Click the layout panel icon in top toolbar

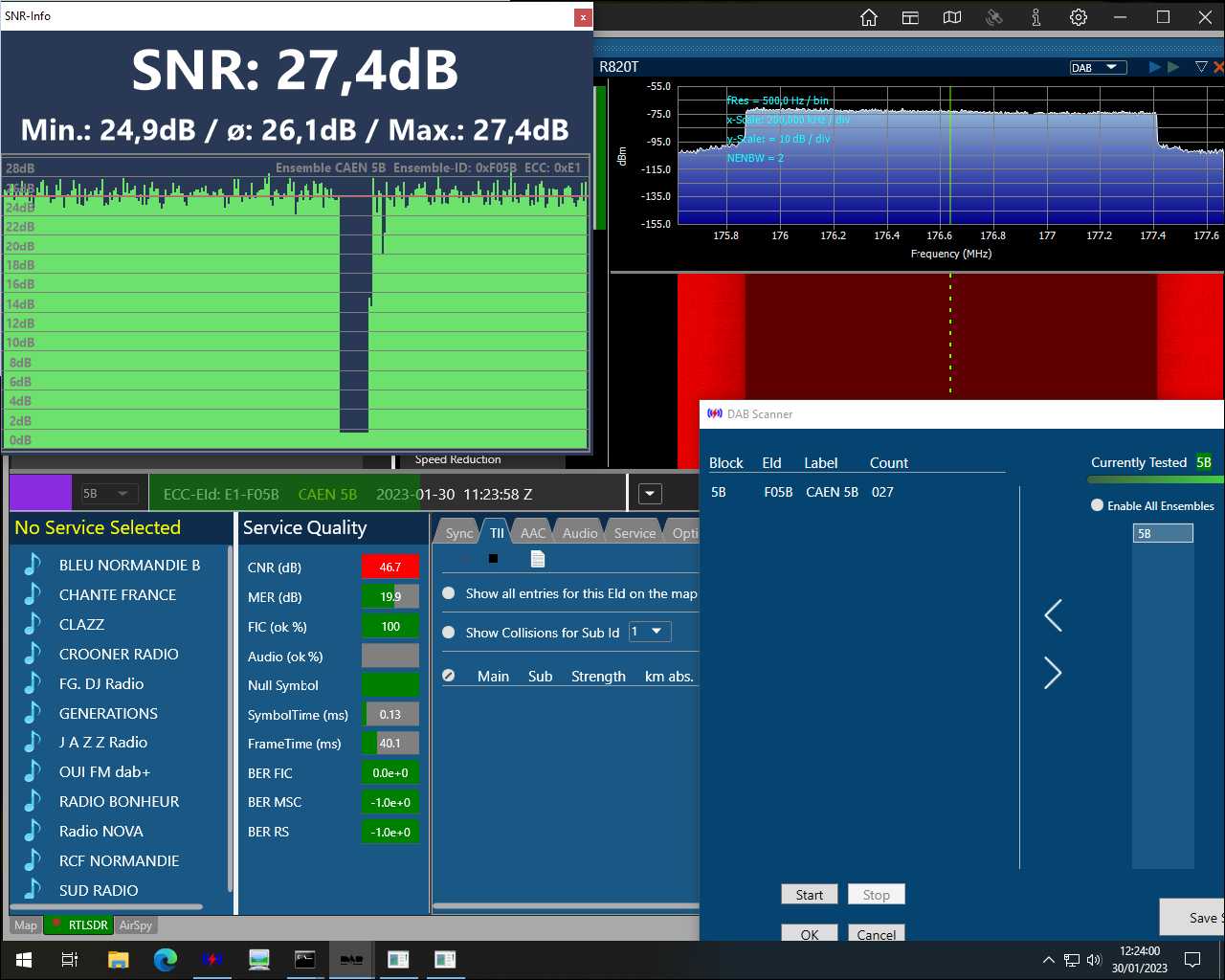(x=910, y=17)
